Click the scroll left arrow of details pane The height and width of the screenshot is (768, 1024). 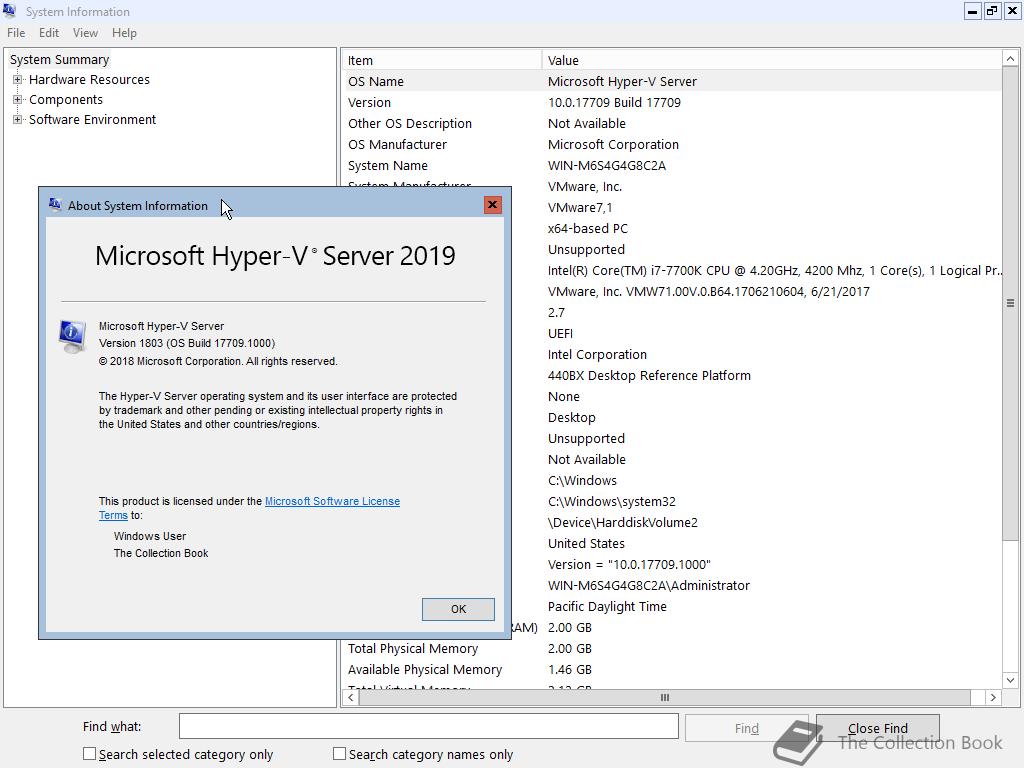(351, 697)
